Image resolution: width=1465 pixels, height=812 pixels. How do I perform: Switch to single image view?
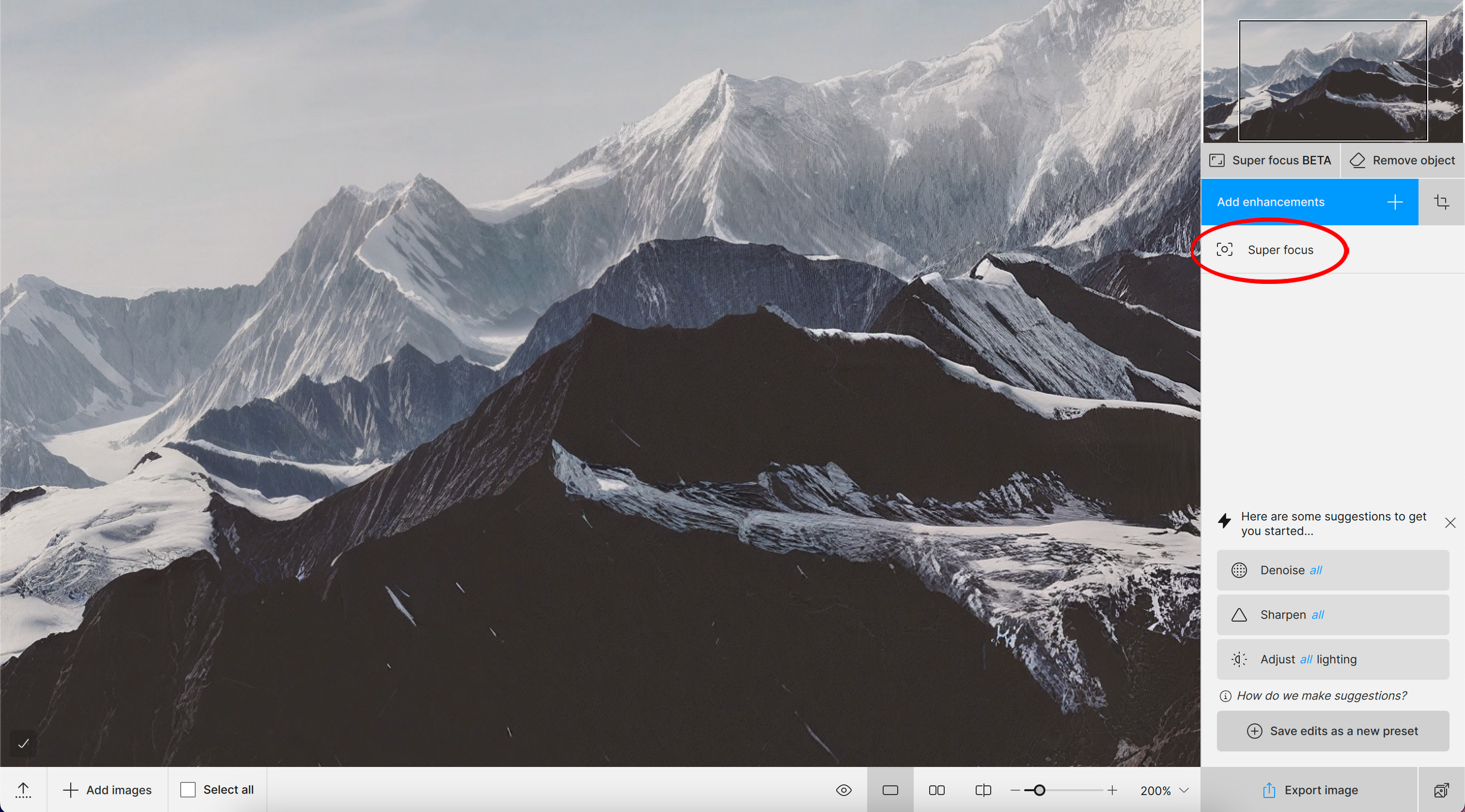890,790
